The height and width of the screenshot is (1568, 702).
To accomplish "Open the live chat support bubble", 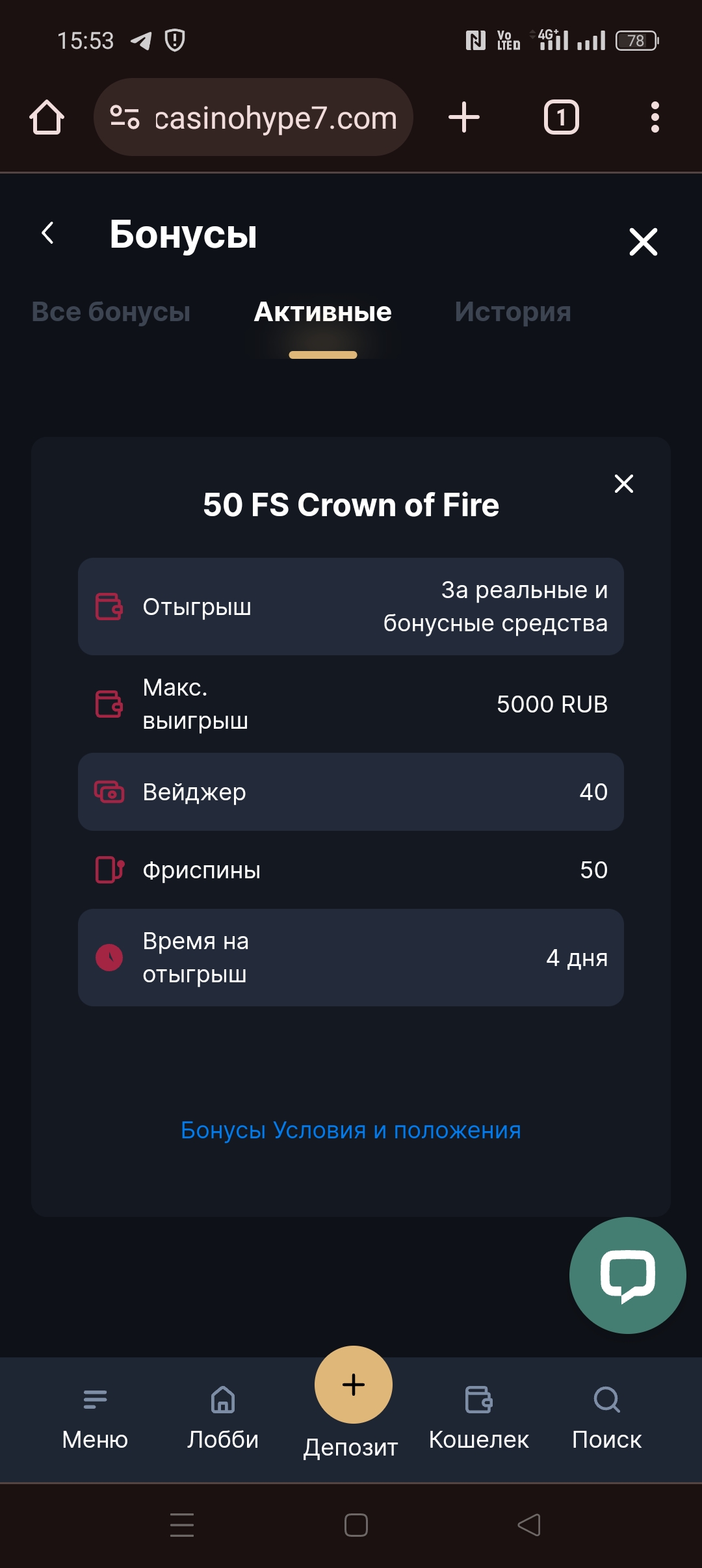I will [x=627, y=1275].
